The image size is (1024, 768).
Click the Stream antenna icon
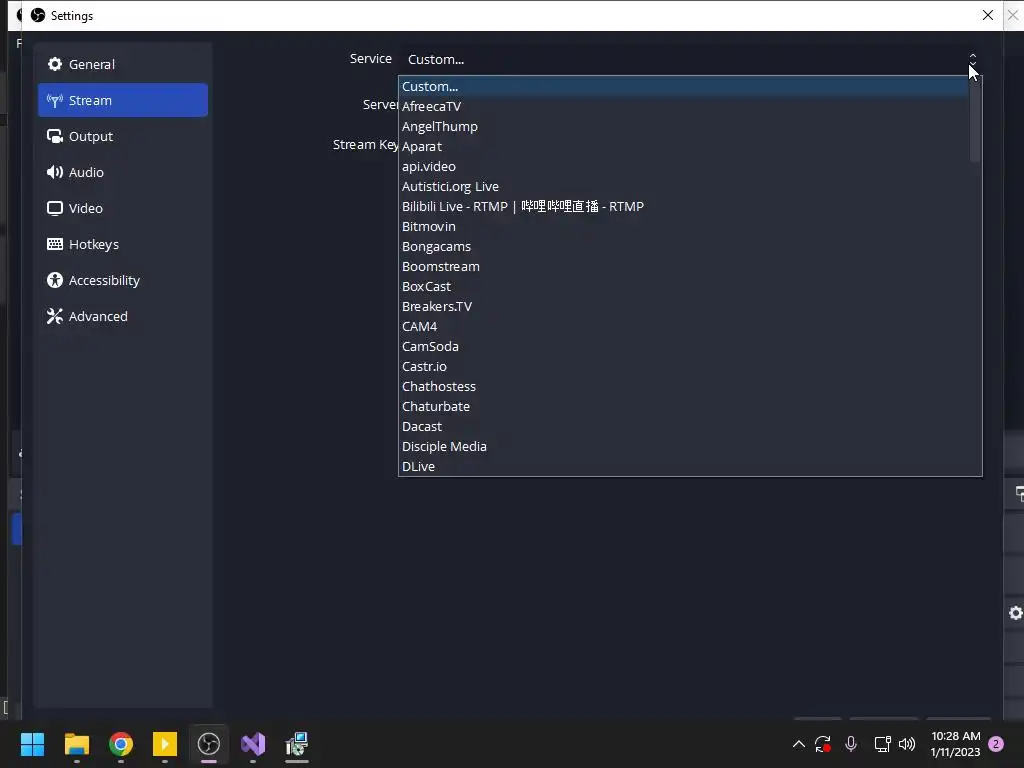[x=55, y=101]
